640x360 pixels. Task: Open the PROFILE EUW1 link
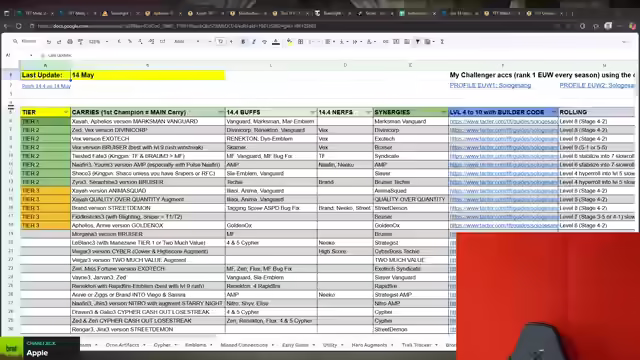tap(490, 85)
